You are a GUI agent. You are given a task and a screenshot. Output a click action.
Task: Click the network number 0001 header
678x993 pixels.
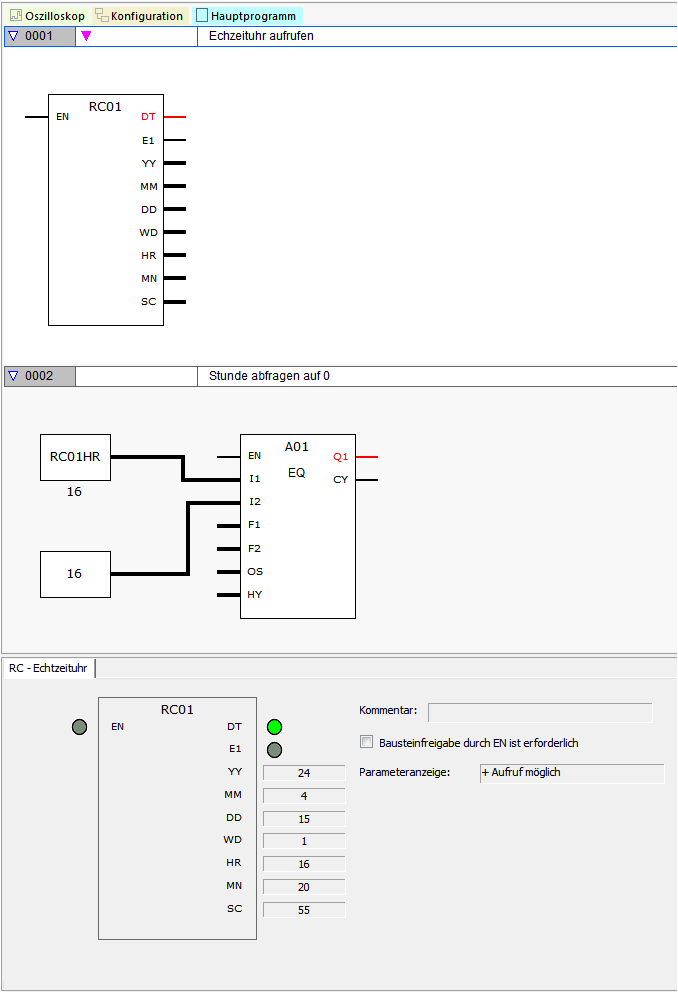(39, 36)
